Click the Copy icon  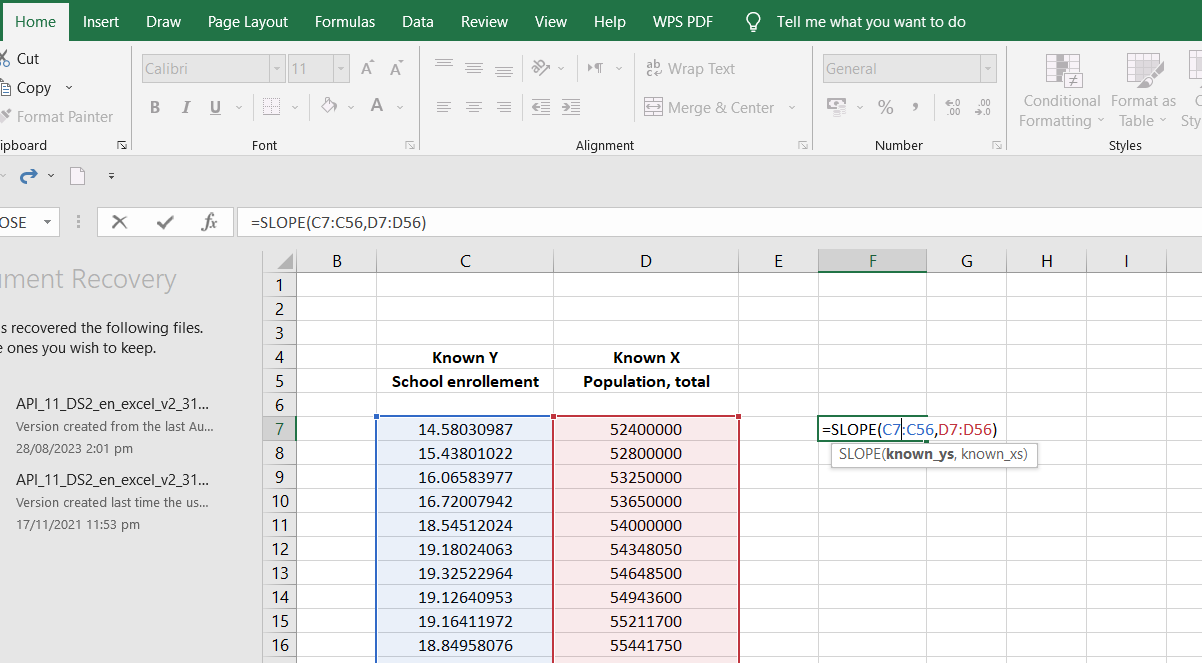pos(5,88)
